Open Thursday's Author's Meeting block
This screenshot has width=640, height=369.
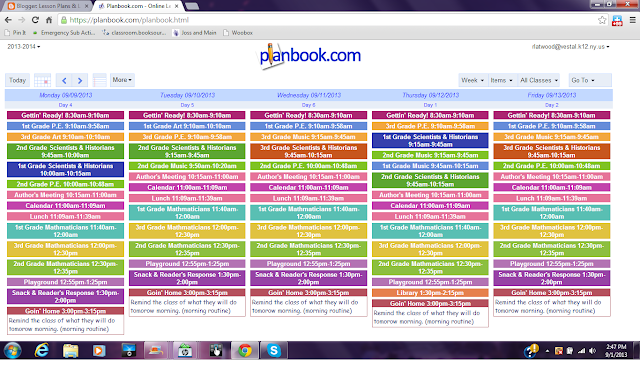[x=430, y=195]
